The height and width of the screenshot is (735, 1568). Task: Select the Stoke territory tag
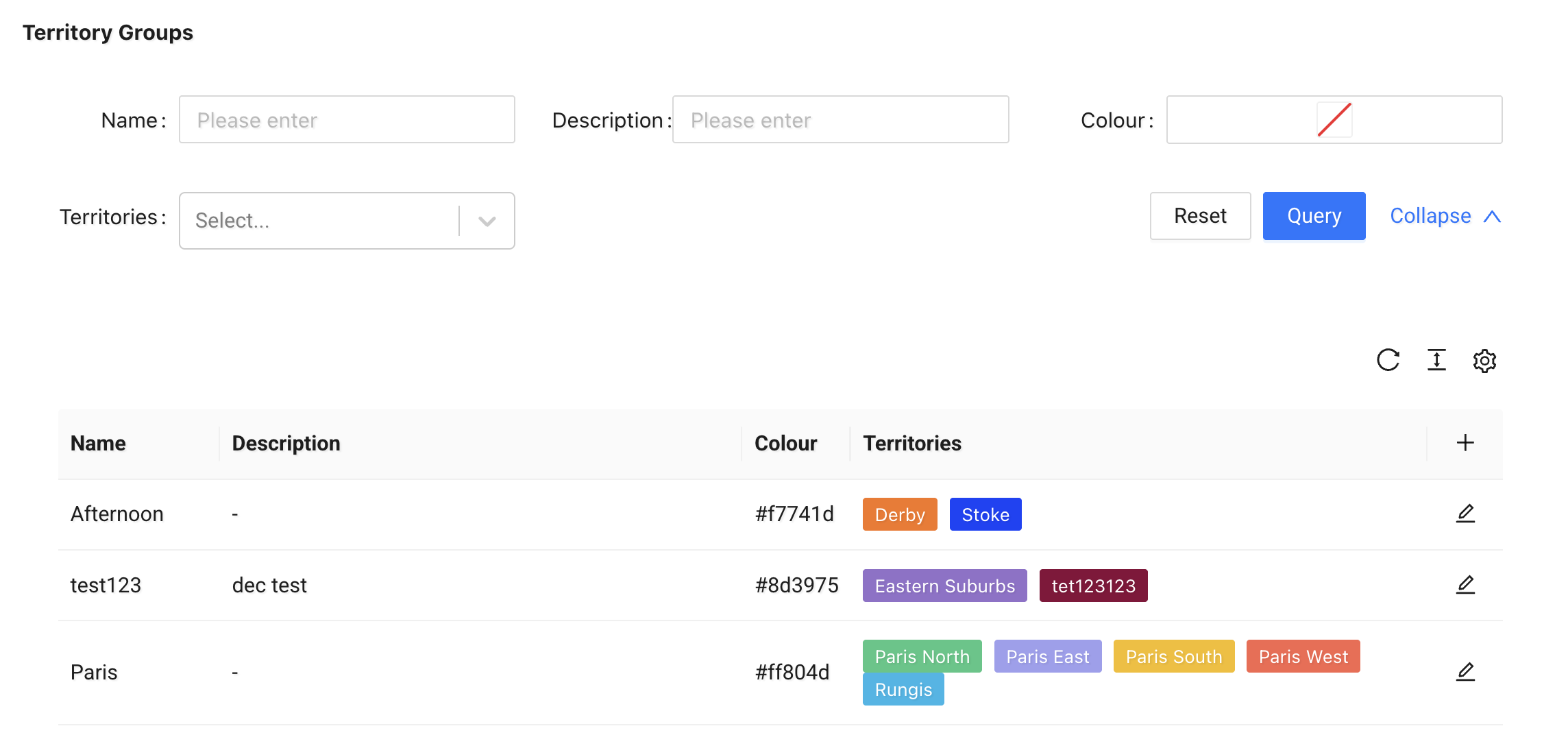[985, 514]
